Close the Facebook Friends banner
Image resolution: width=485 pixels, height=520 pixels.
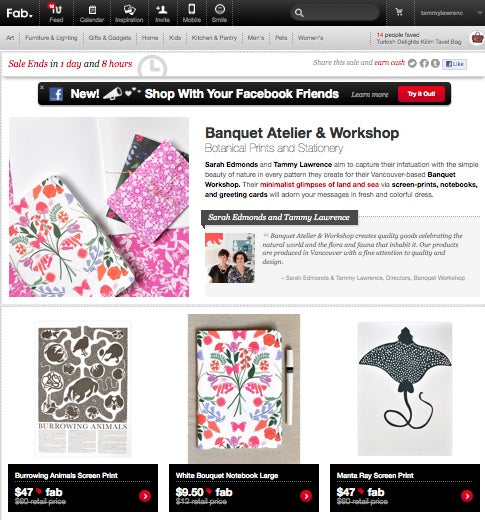point(42,87)
